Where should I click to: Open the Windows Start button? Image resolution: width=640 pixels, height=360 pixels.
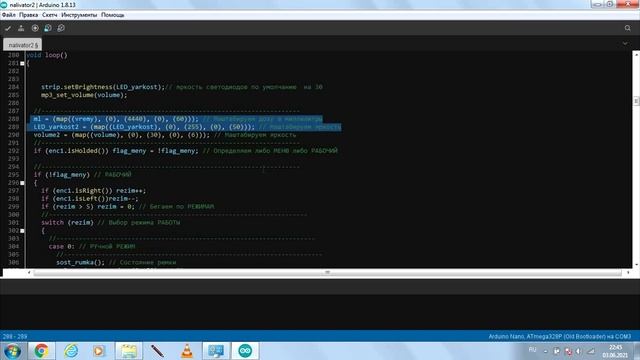point(12,351)
